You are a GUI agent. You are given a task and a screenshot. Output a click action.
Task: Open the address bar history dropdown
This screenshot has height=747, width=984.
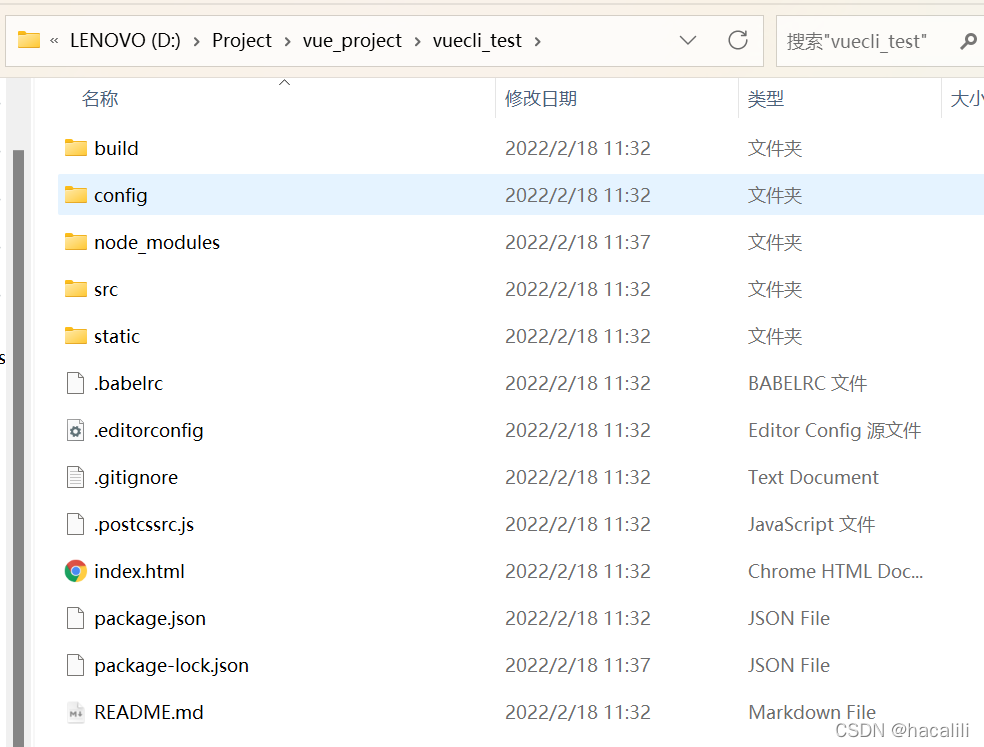coord(688,41)
